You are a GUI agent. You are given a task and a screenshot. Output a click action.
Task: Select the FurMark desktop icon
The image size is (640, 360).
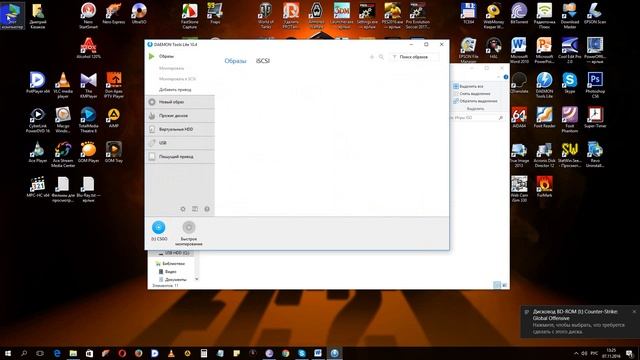click(544, 187)
